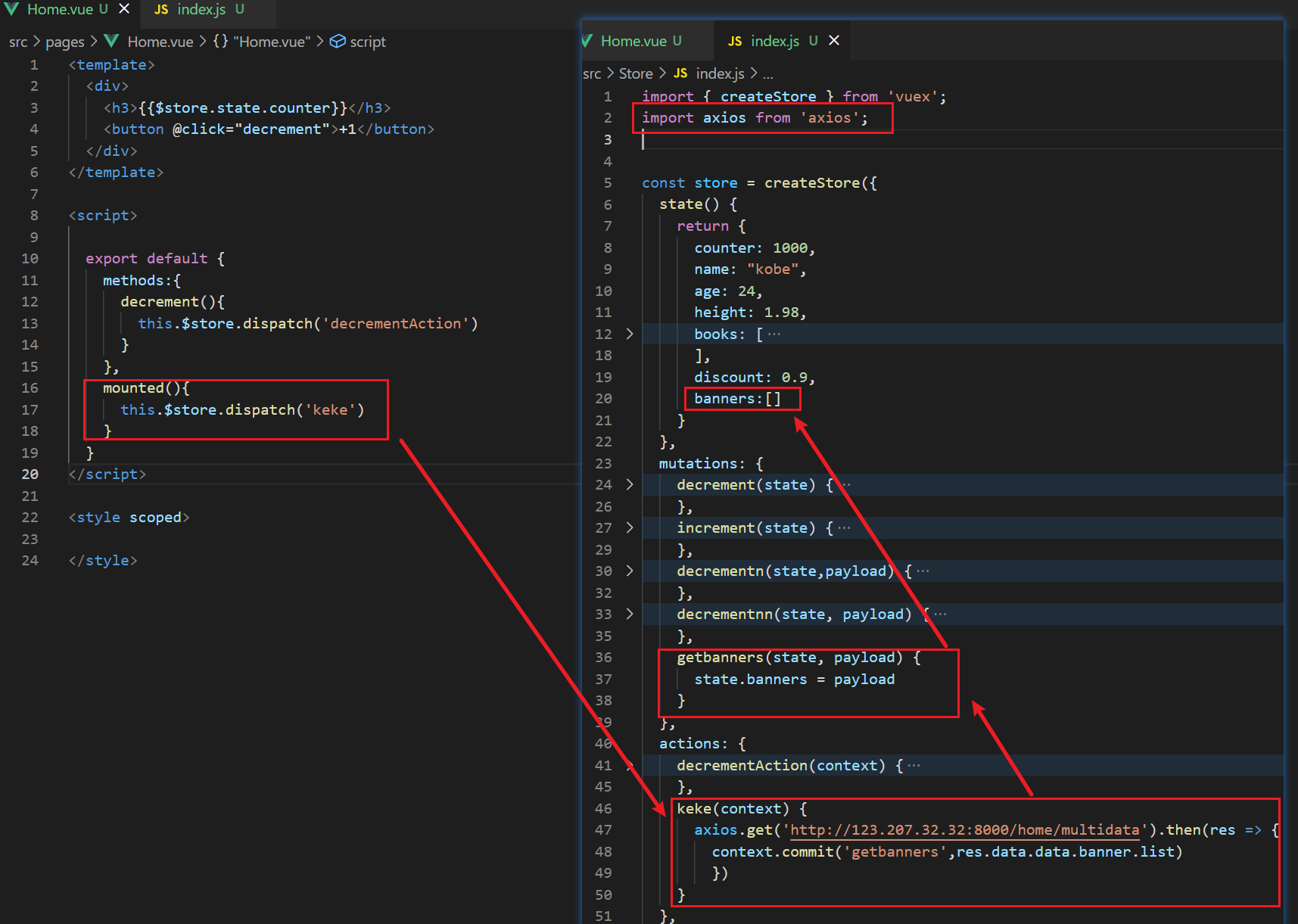Close the Home.vue tab in left editor
This screenshot has width=1298, height=924.
pyautogui.click(x=124, y=9)
